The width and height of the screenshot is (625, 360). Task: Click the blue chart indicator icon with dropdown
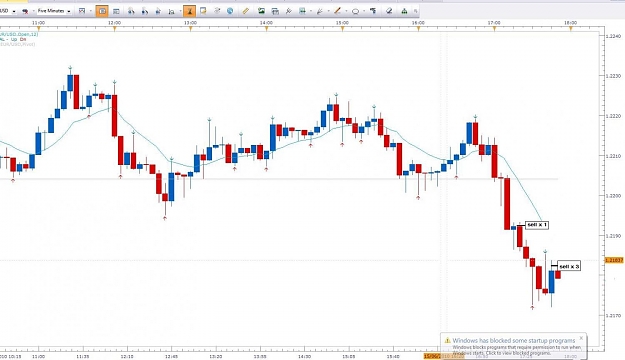click(303, 11)
